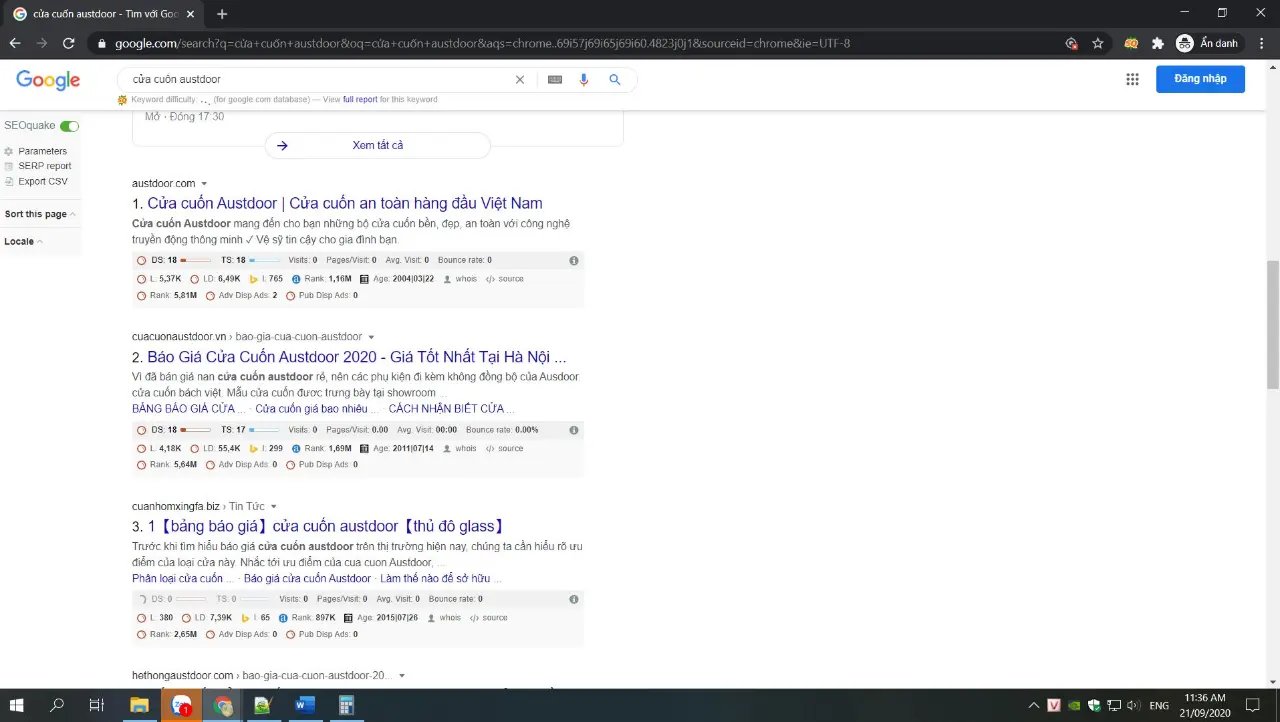Open Calculator from the taskbar
Viewport: 1280px width, 722px height.
346,705
